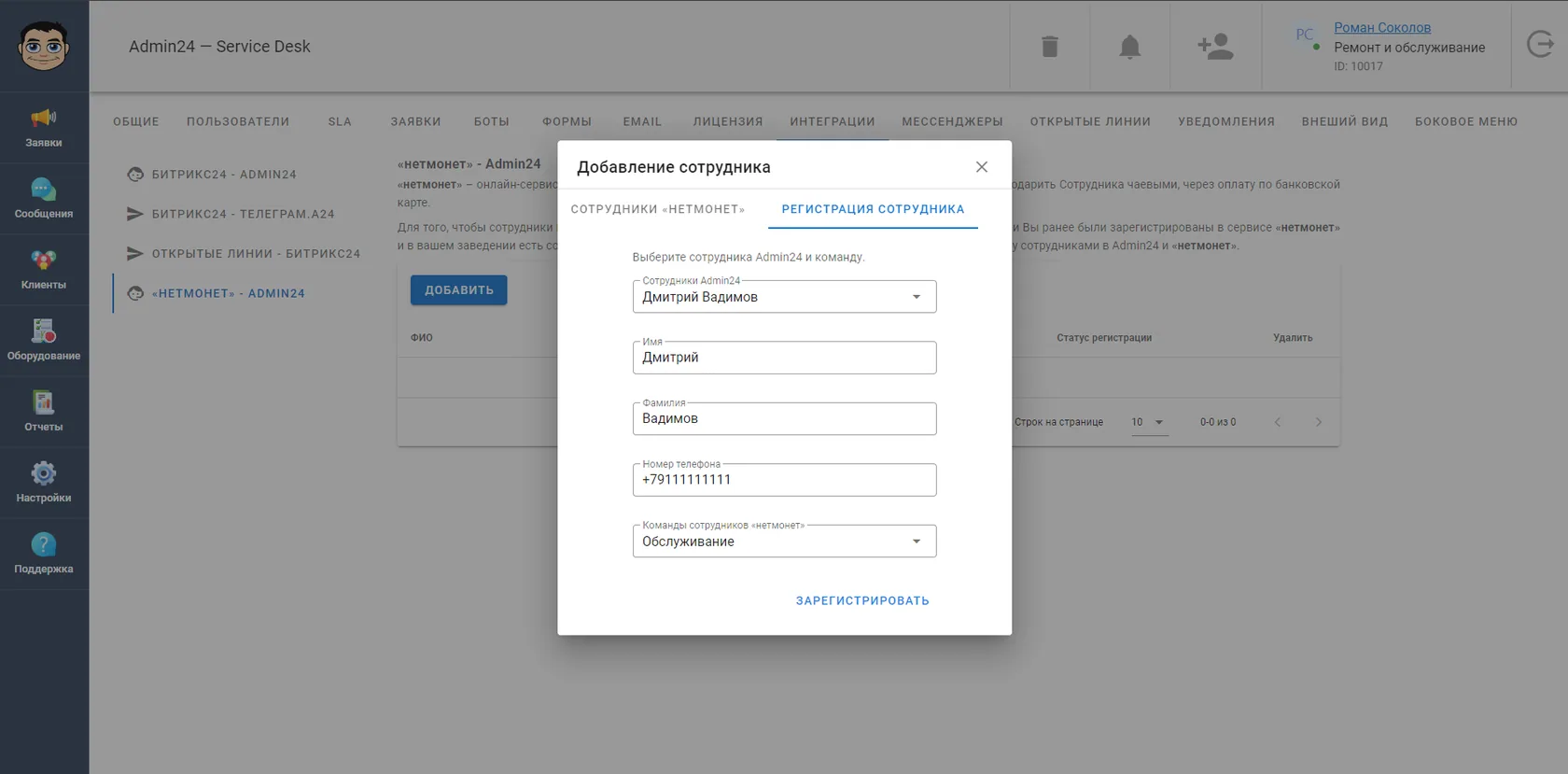Click the Фамилия input field
1568x774 pixels.
(784, 419)
